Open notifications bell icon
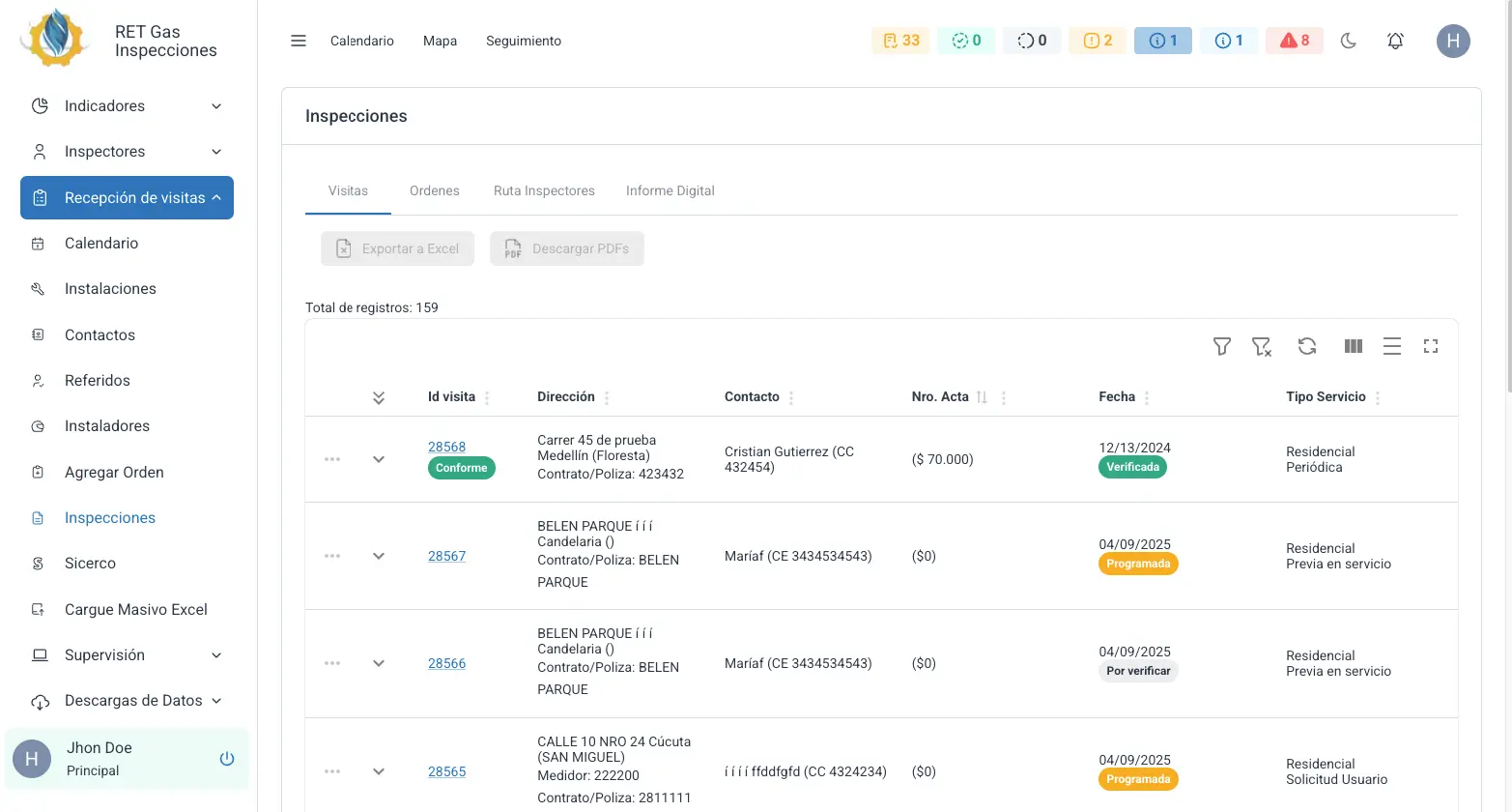1512x812 pixels. tap(1395, 41)
